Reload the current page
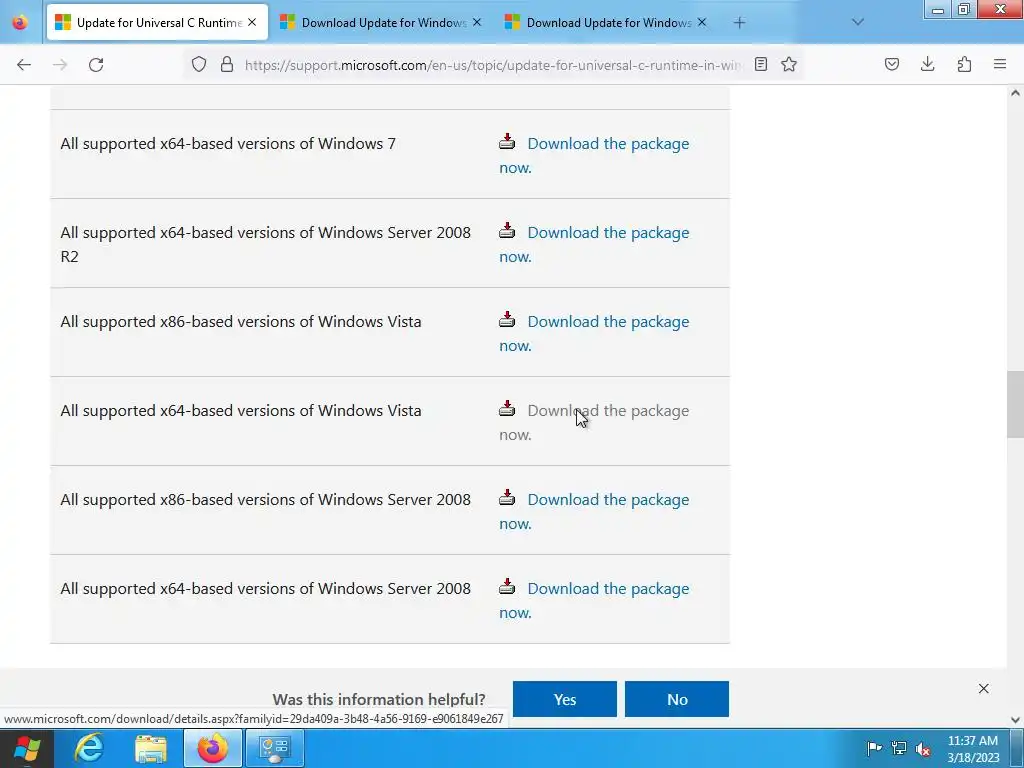Image resolution: width=1024 pixels, height=768 pixels. coord(96,65)
